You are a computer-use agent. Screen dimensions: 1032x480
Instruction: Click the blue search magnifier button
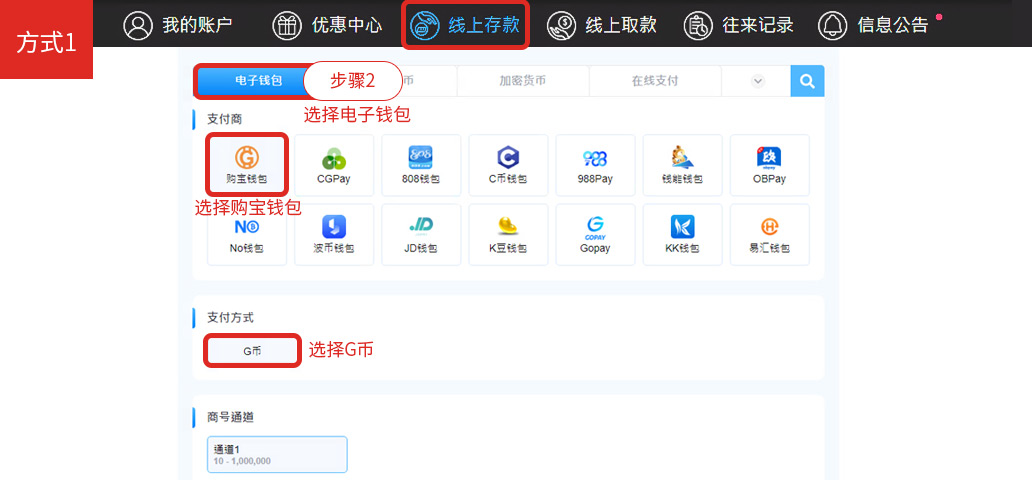pos(806,81)
